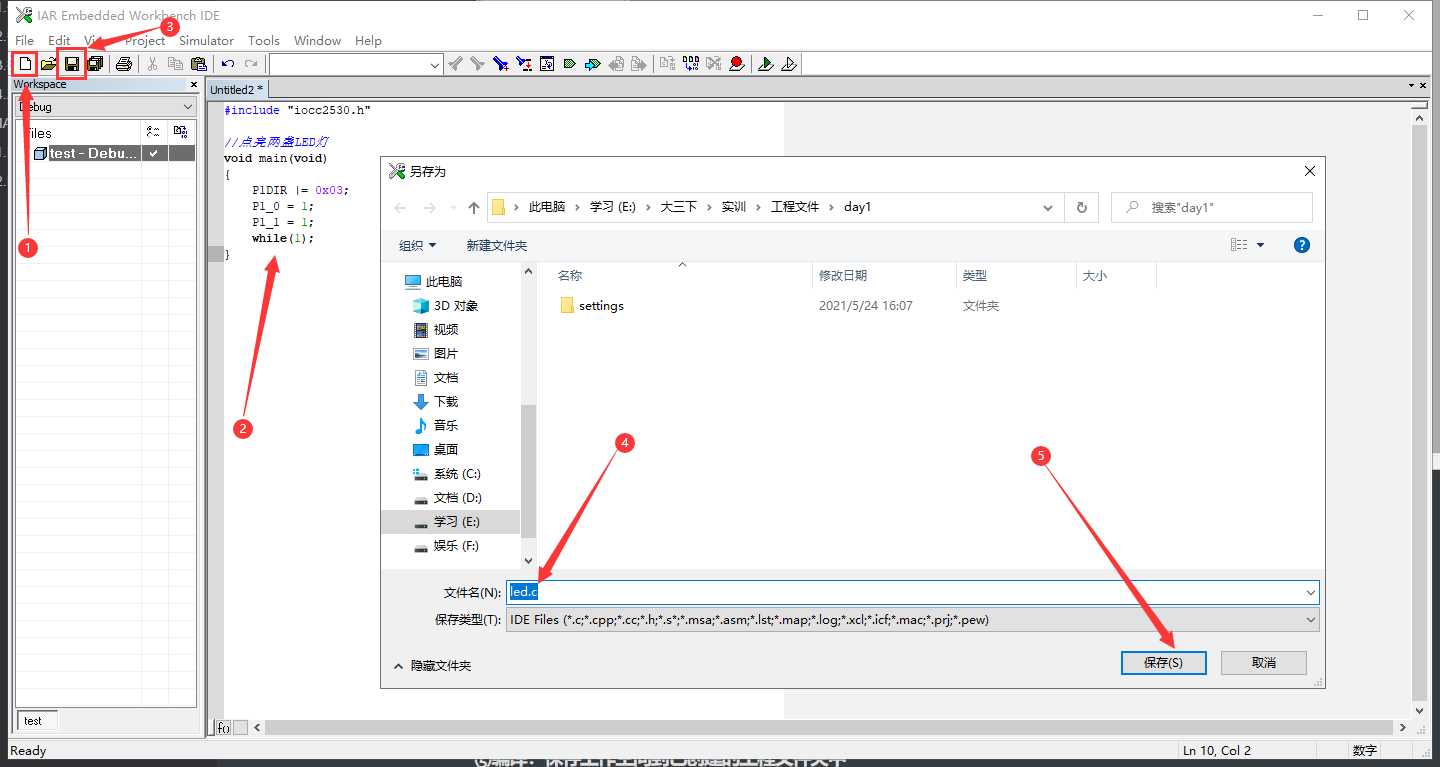Viewport: 1440px width, 767px height.
Task: Select the settings folder in file list
Action: [x=601, y=306]
